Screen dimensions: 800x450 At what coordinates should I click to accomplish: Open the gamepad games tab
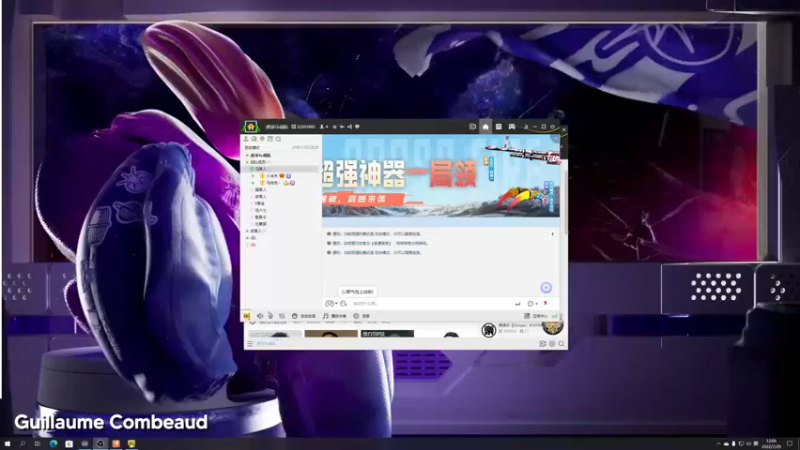coord(511,127)
